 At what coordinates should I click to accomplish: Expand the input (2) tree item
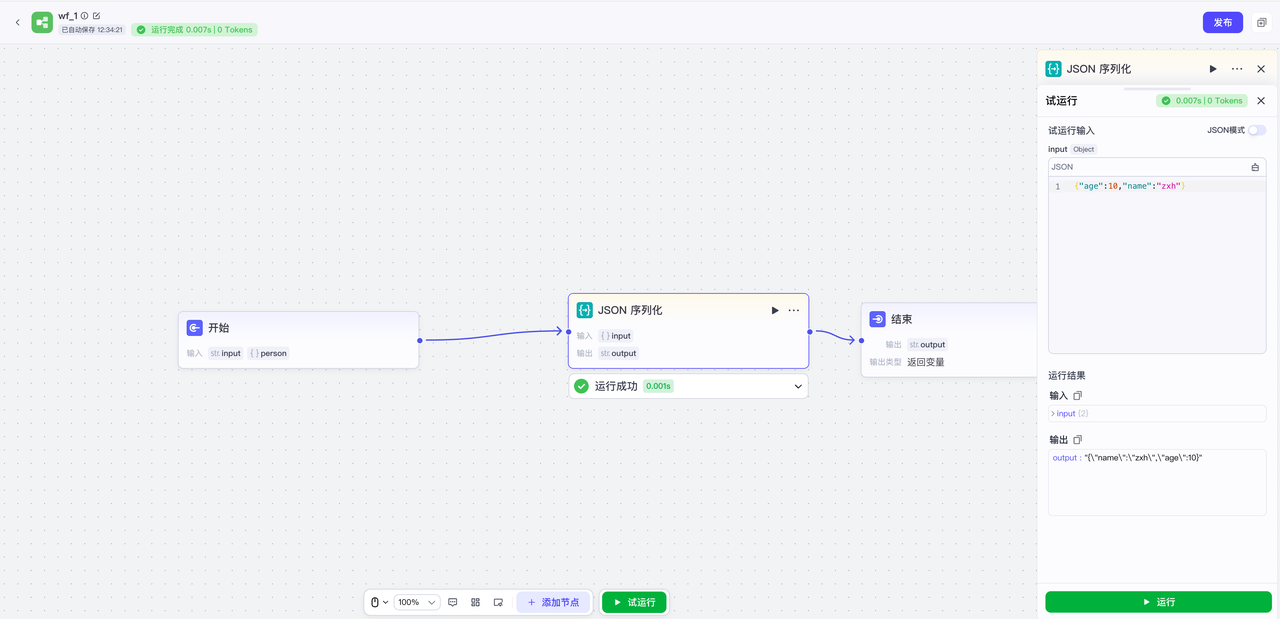click(x=1054, y=413)
